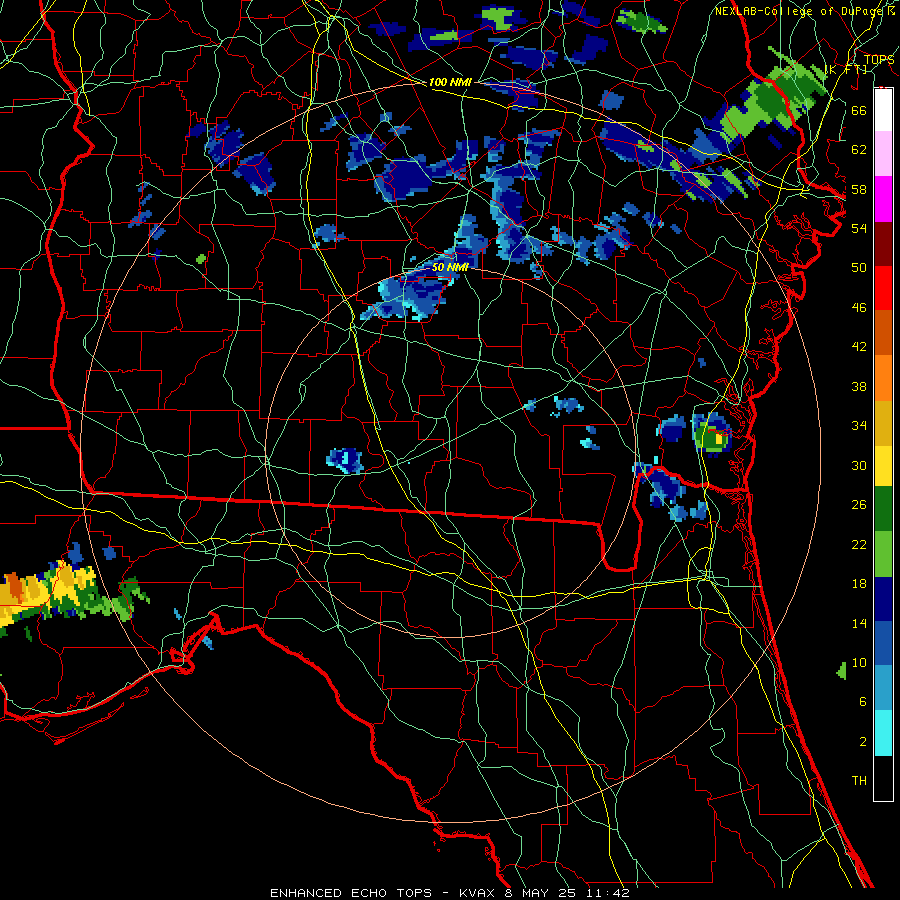The image size is (900, 900).
Task: Click the "66" legend value
Action: click(859, 110)
